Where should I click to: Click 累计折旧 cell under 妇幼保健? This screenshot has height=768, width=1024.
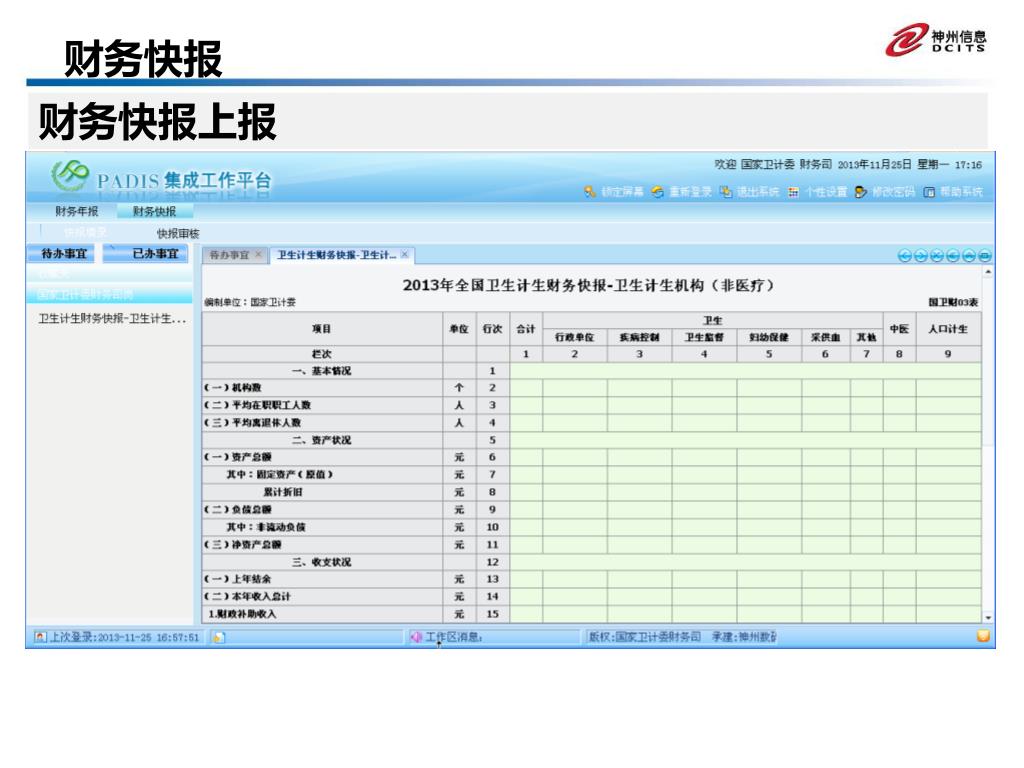(x=769, y=492)
